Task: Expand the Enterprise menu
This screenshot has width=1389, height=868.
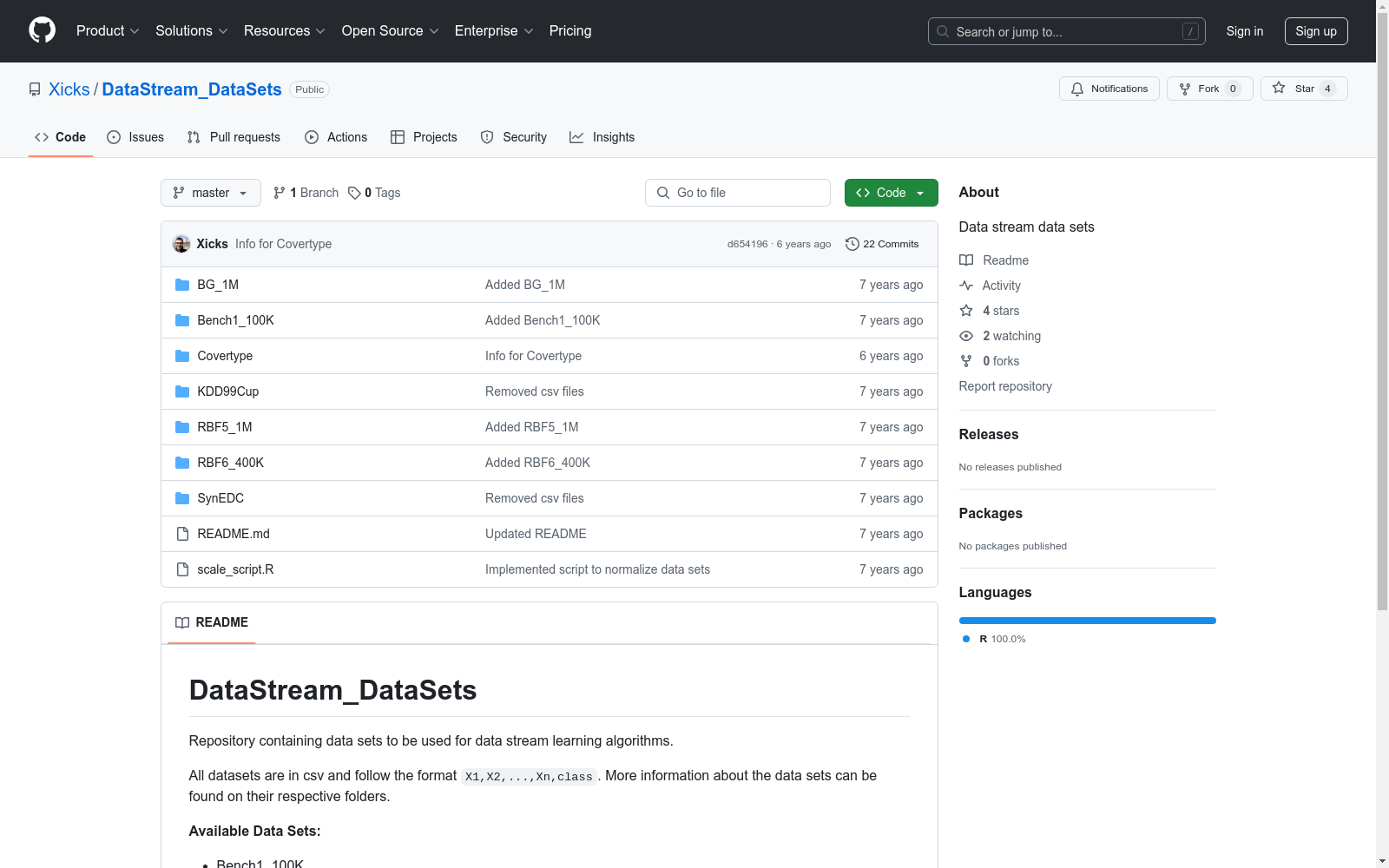Action: click(494, 30)
